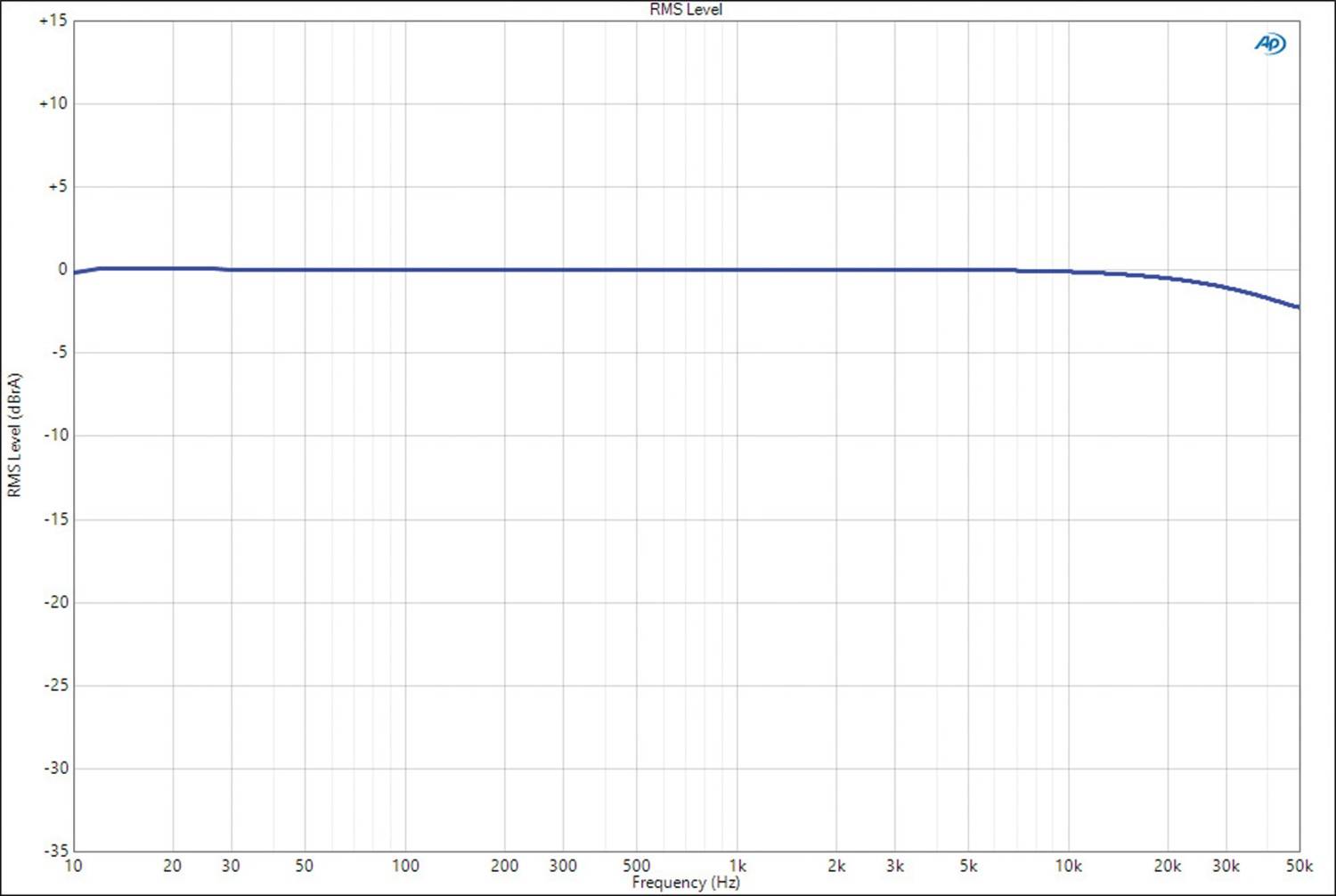Image resolution: width=1336 pixels, height=896 pixels.
Task: Click the 20k frequency tick label
Action: (x=1168, y=866)
